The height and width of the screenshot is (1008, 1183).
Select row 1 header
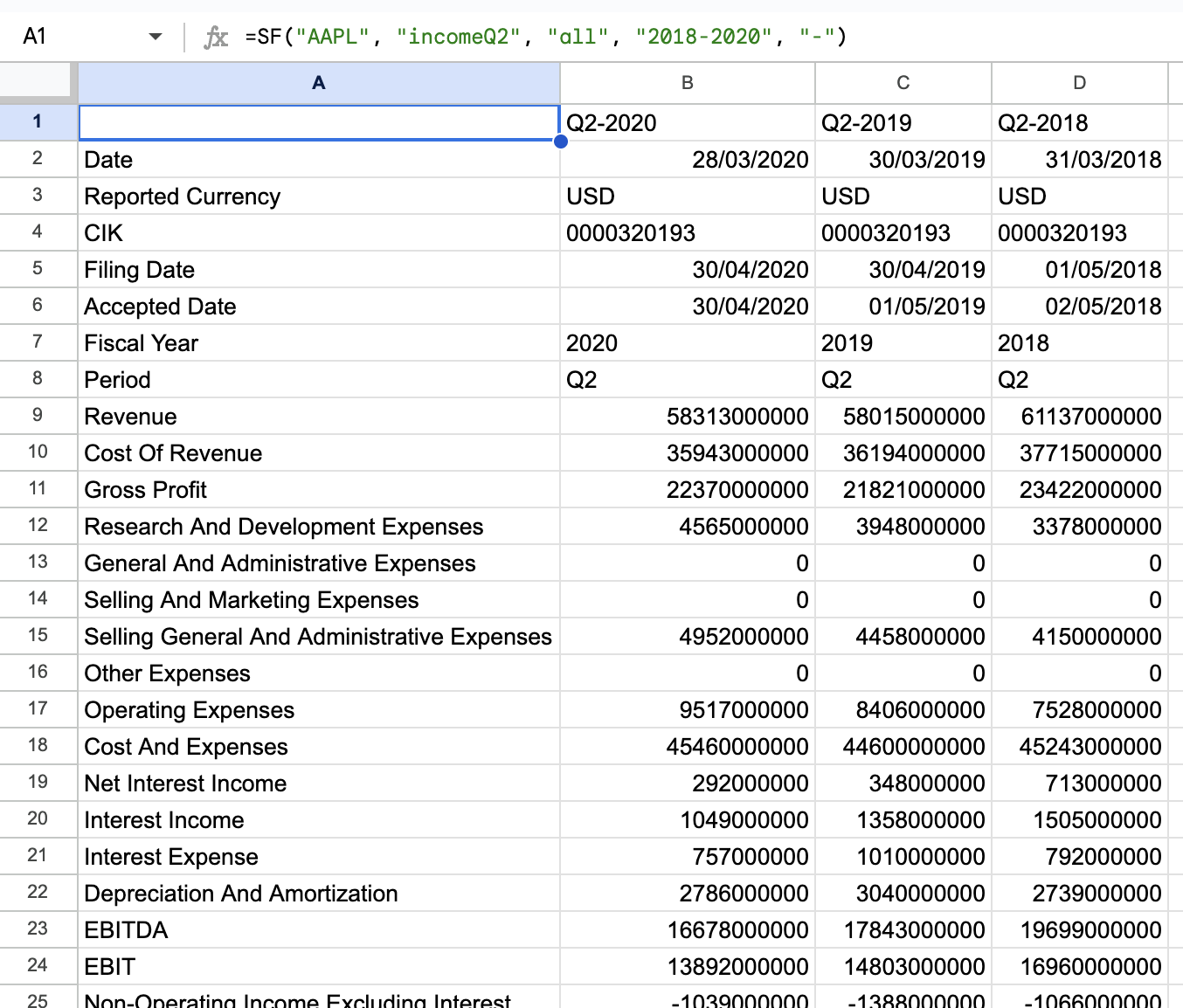click(38, 121)
